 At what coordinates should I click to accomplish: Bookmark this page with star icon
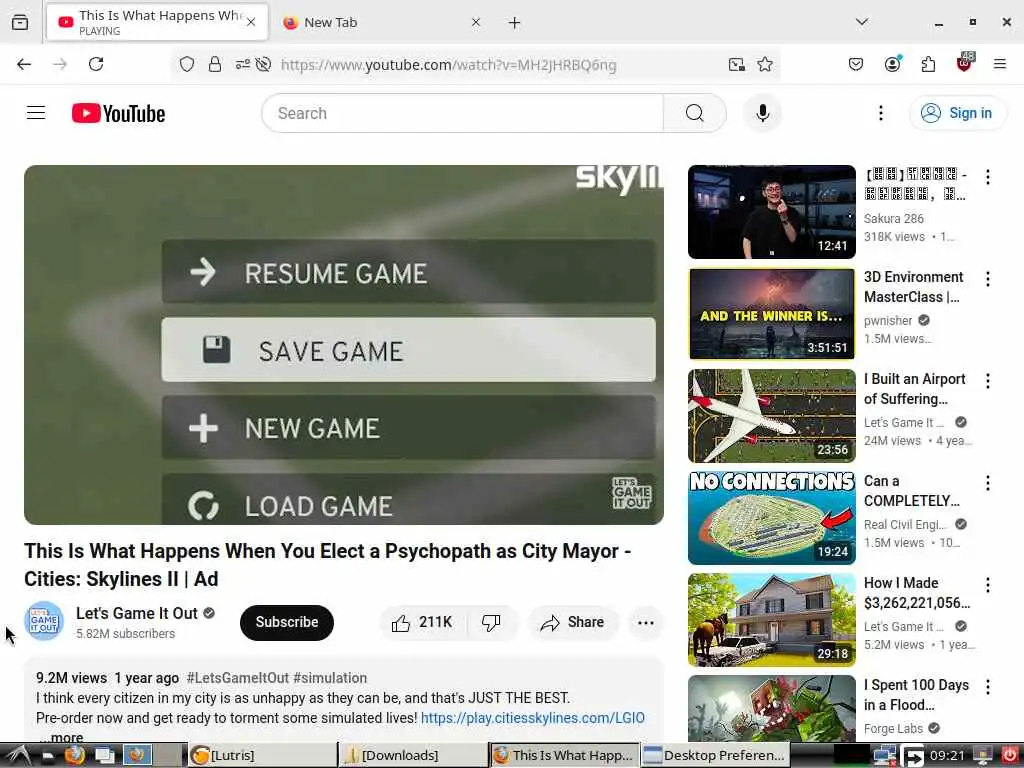(x=765, y=64)
